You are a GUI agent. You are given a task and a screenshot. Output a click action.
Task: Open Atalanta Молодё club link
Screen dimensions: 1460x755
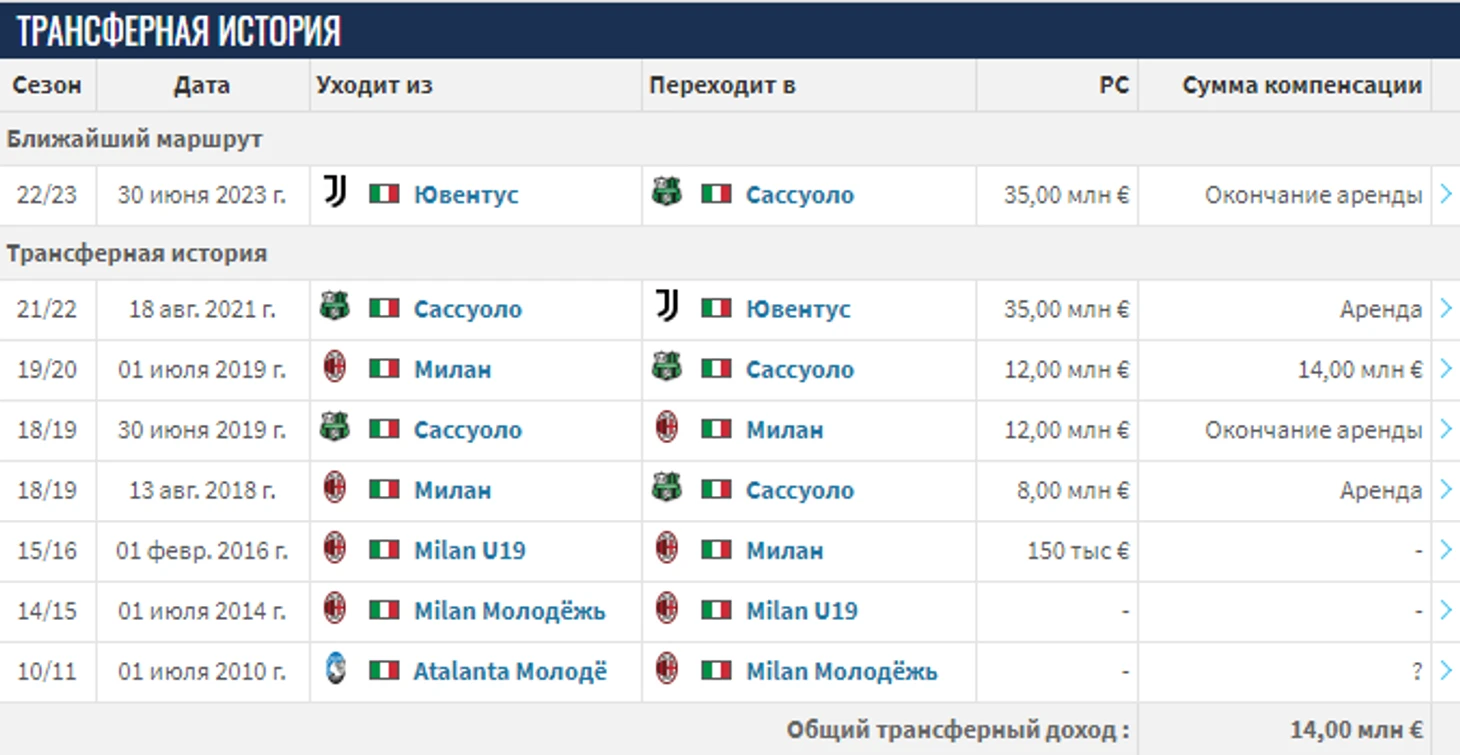click(x=510, y=671)
